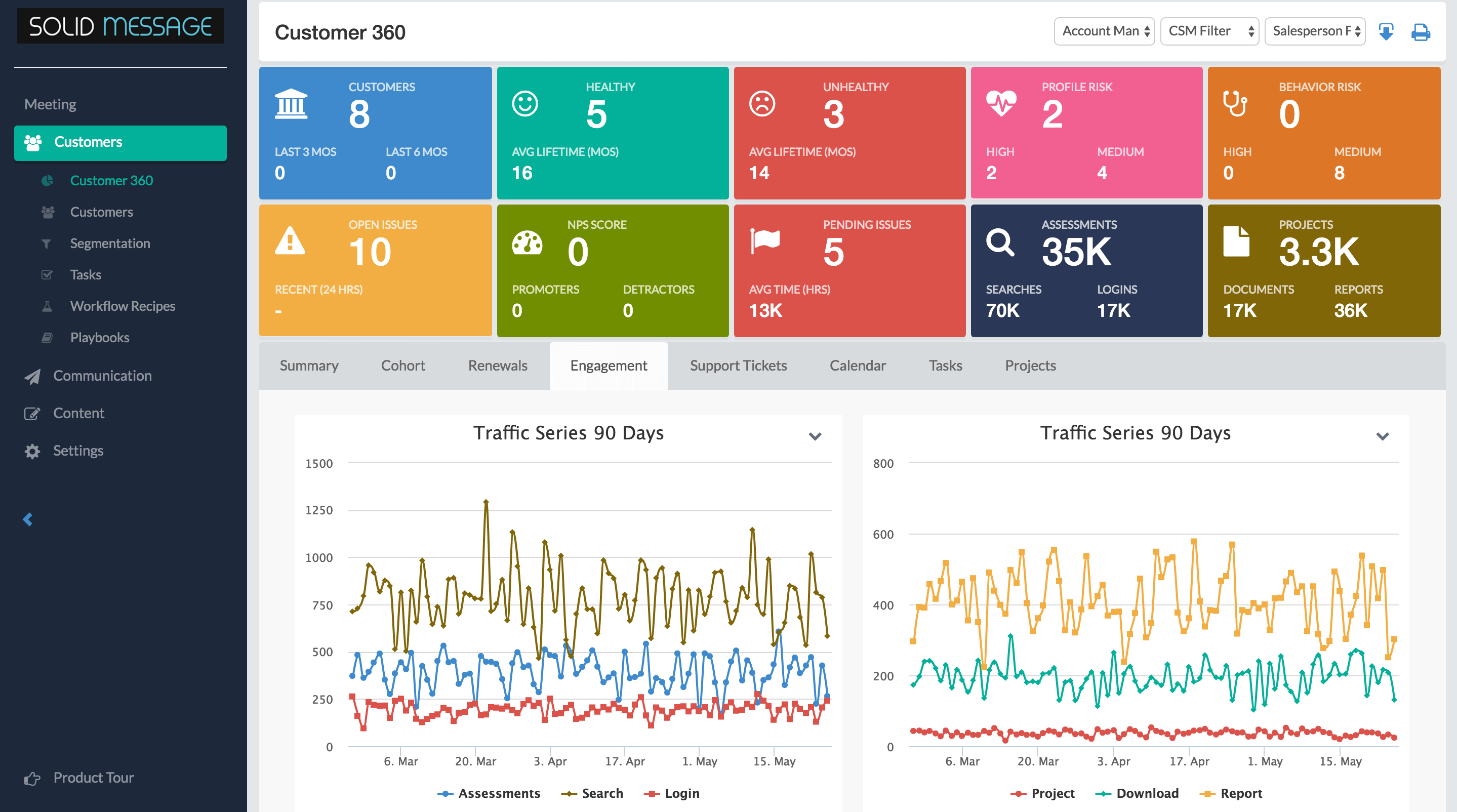Click the Assessments magnifier icon tile
The height and width of the screenshot is (812, 1457).
(x=1000, y=242)
